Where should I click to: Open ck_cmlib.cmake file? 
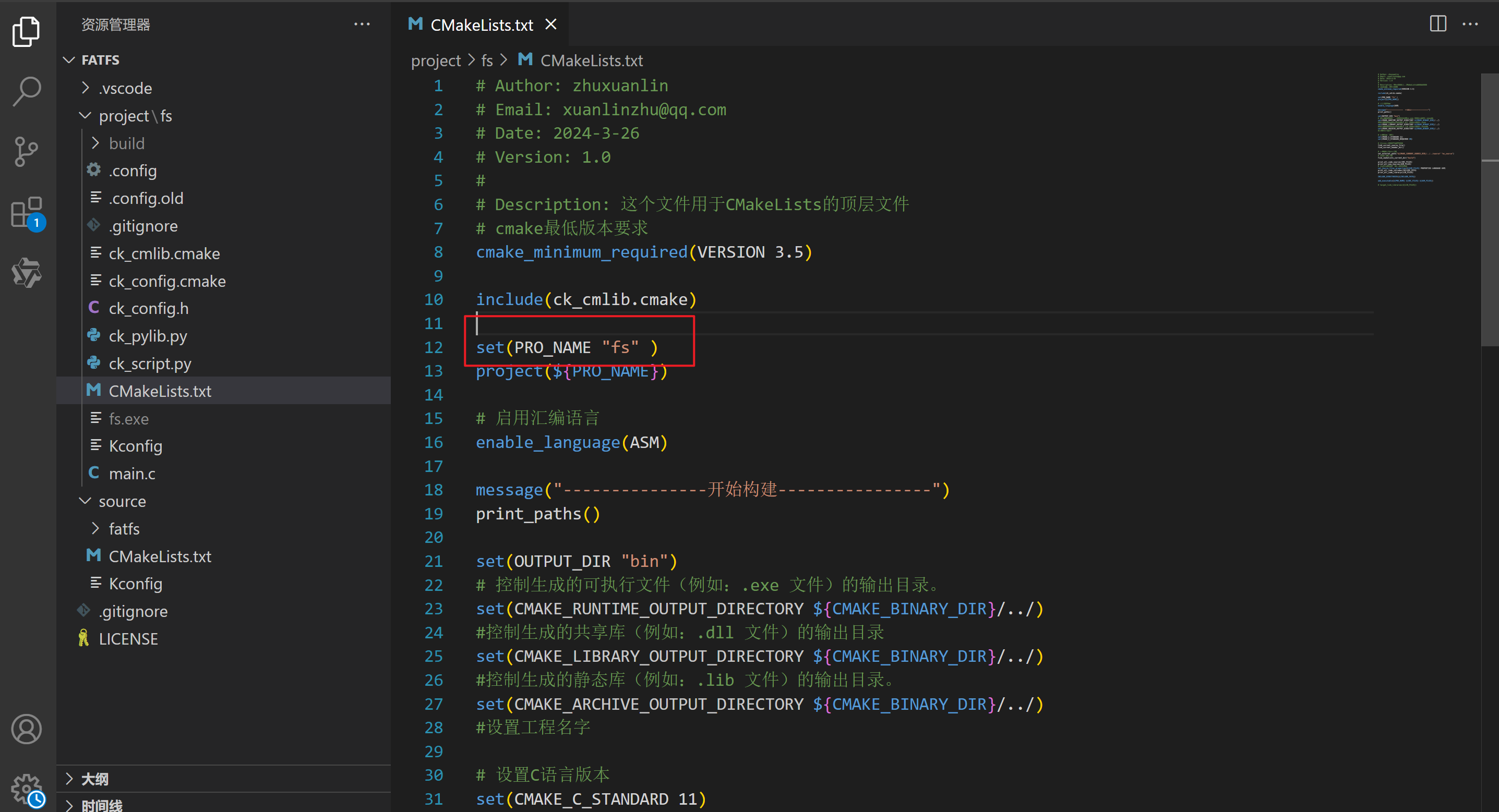tap(223, 253)
